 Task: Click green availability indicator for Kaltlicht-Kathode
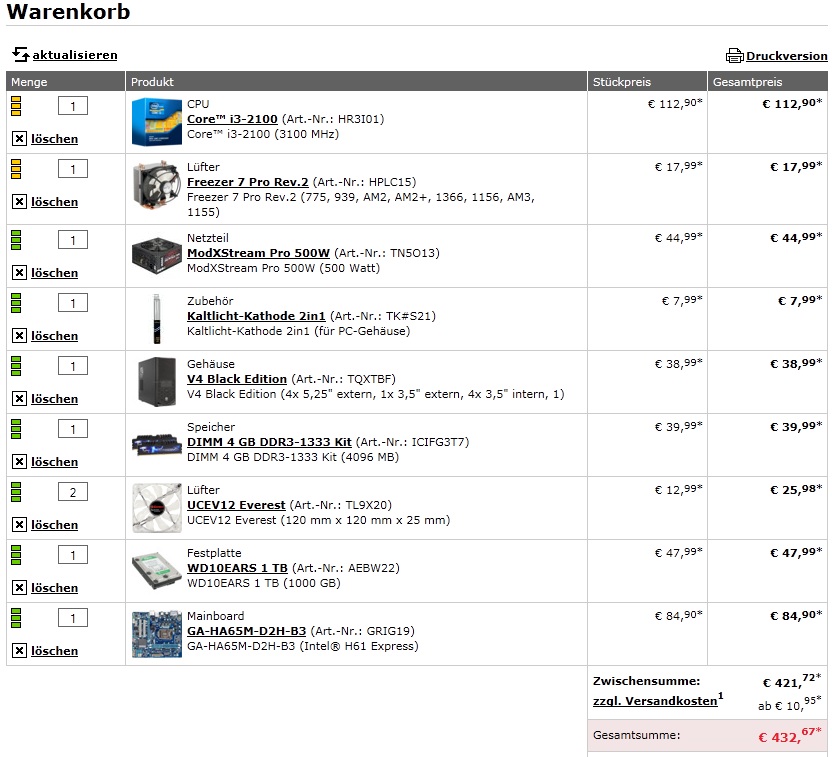tap(16, 303)
